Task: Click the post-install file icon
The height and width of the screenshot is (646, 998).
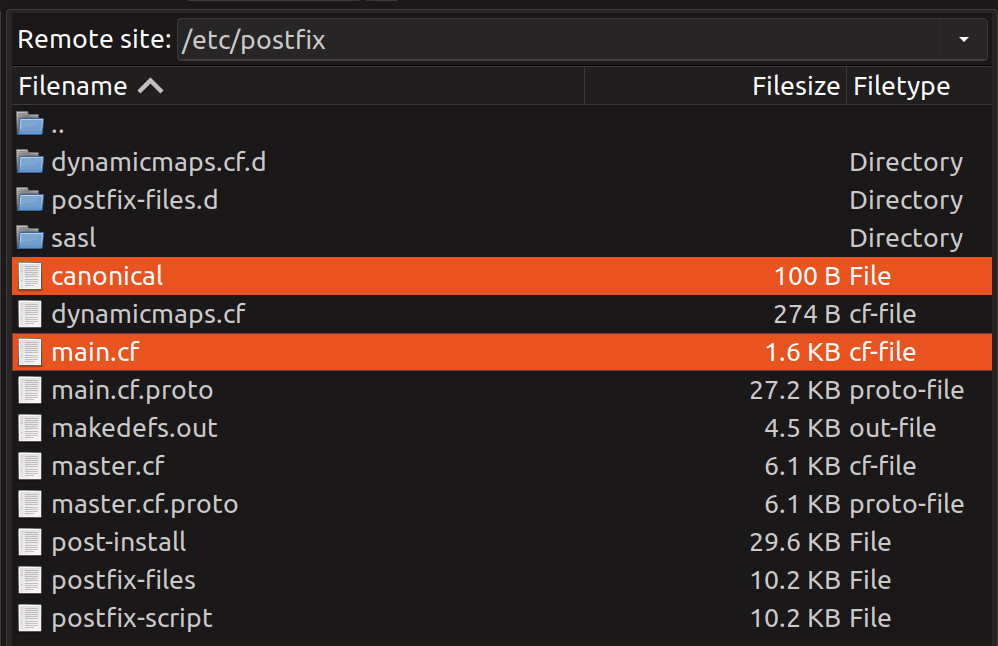Action: coord(30,542)
